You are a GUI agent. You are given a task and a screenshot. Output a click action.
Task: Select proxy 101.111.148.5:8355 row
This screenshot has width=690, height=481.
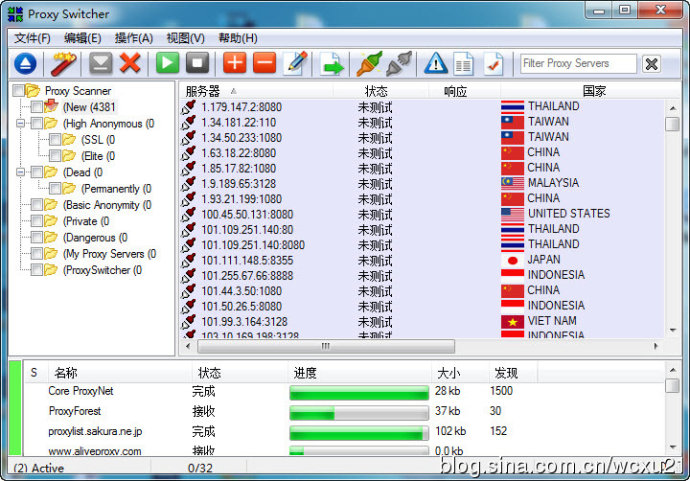422,260
